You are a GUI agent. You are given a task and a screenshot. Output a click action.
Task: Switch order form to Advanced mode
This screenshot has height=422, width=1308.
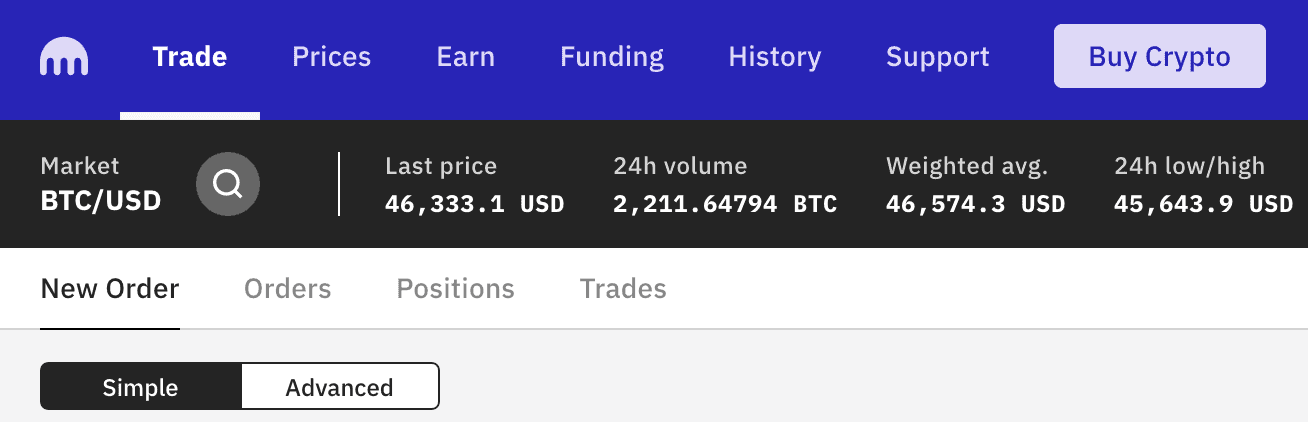(x=339, y=387)
